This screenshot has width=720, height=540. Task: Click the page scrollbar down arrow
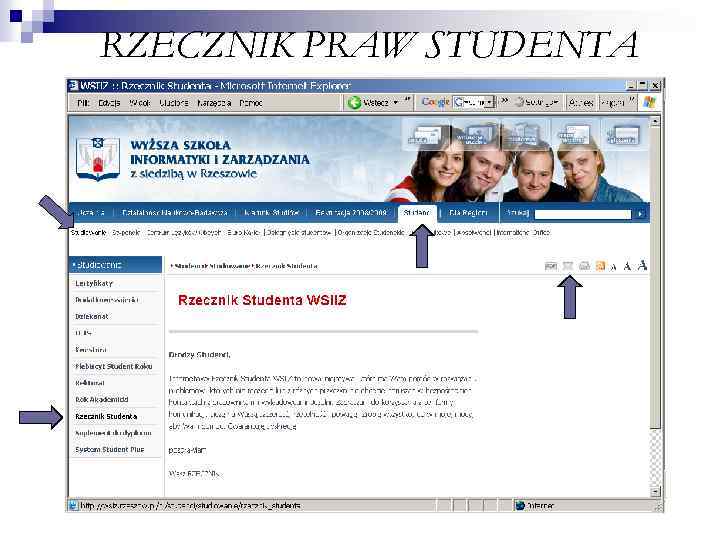[655, 492]
